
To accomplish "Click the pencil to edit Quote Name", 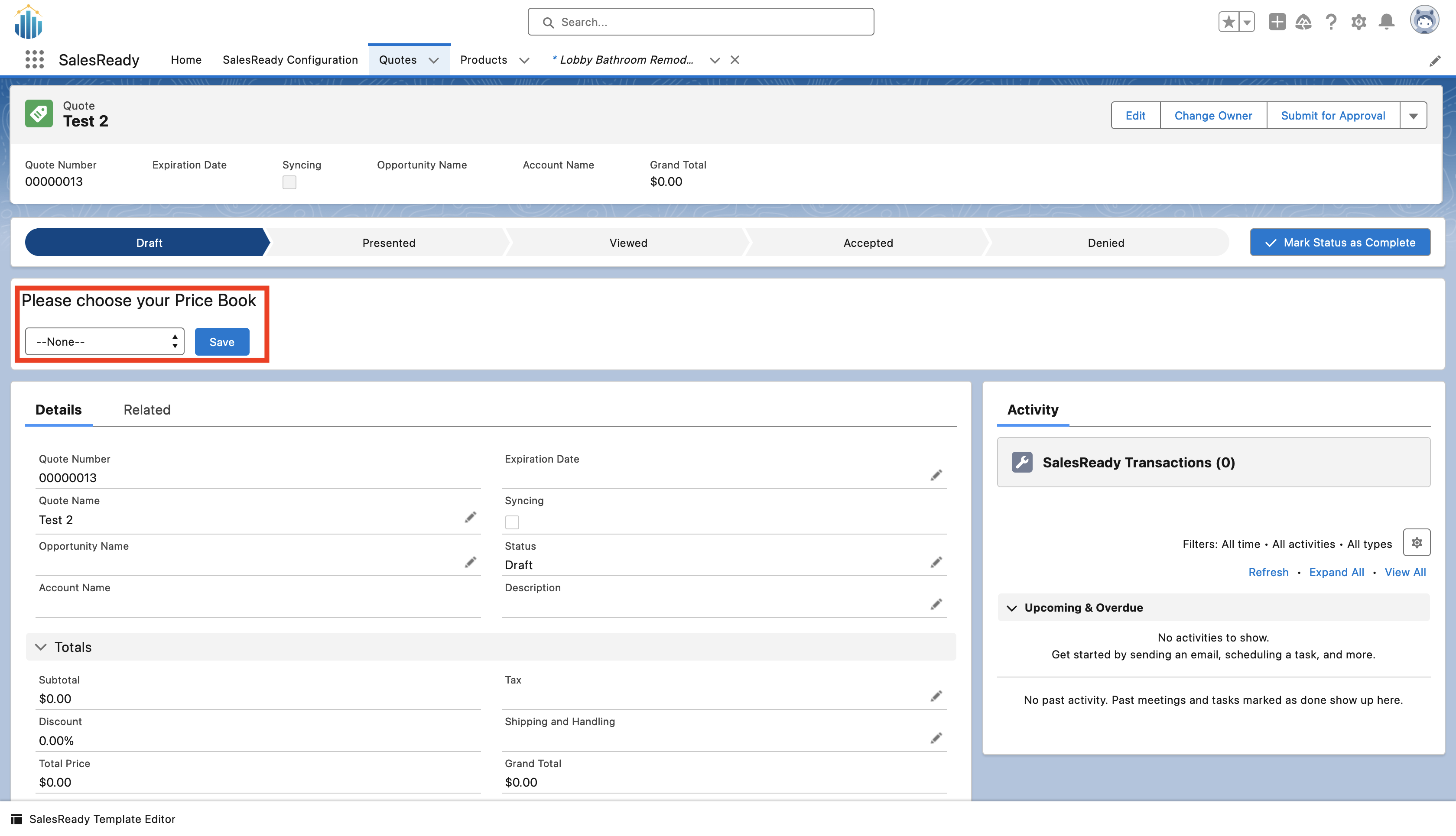I will coord(471,518).
